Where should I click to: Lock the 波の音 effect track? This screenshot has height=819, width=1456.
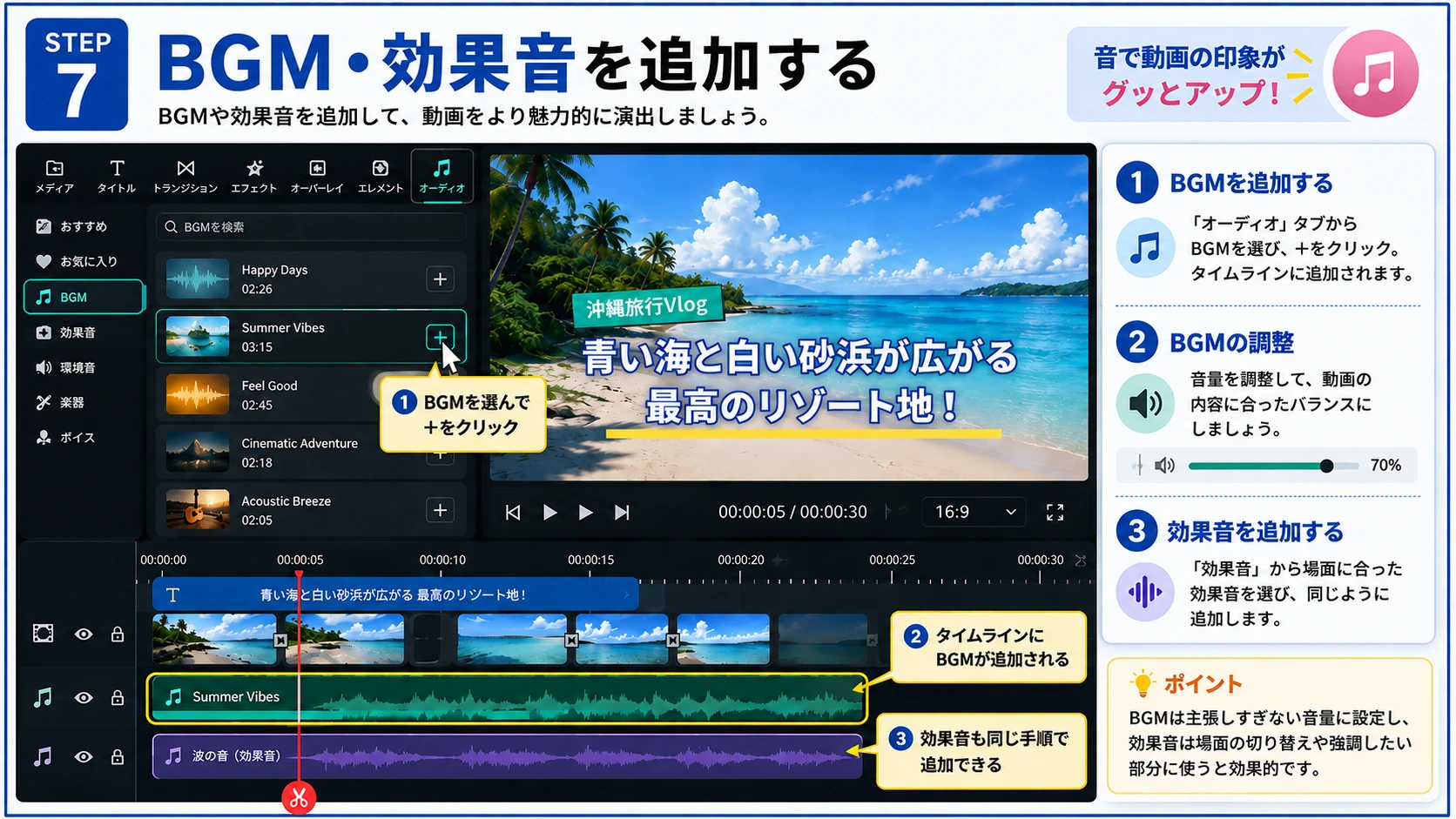(x=118, y=756)
